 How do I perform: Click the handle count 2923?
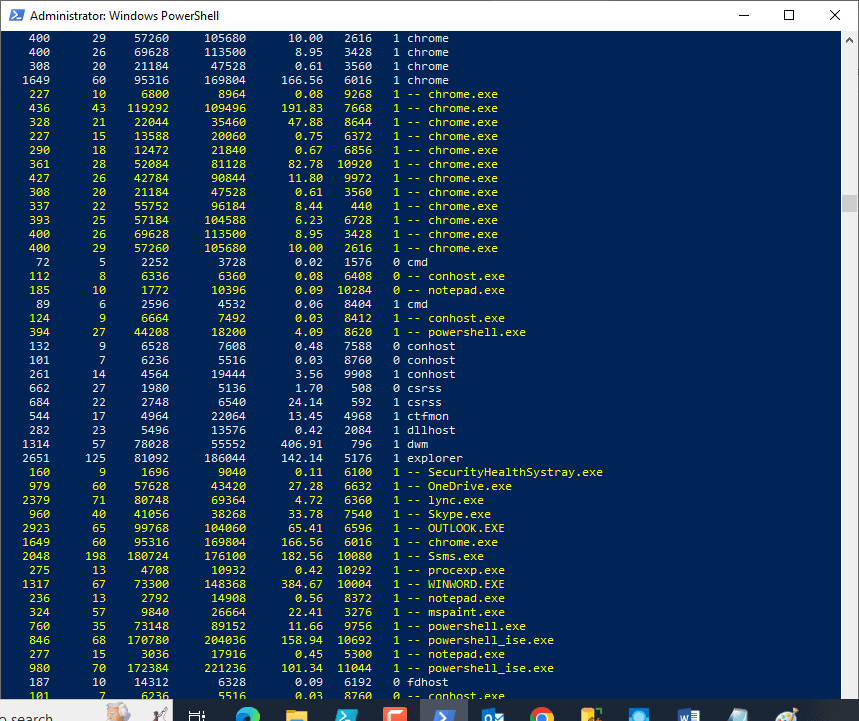36,528
